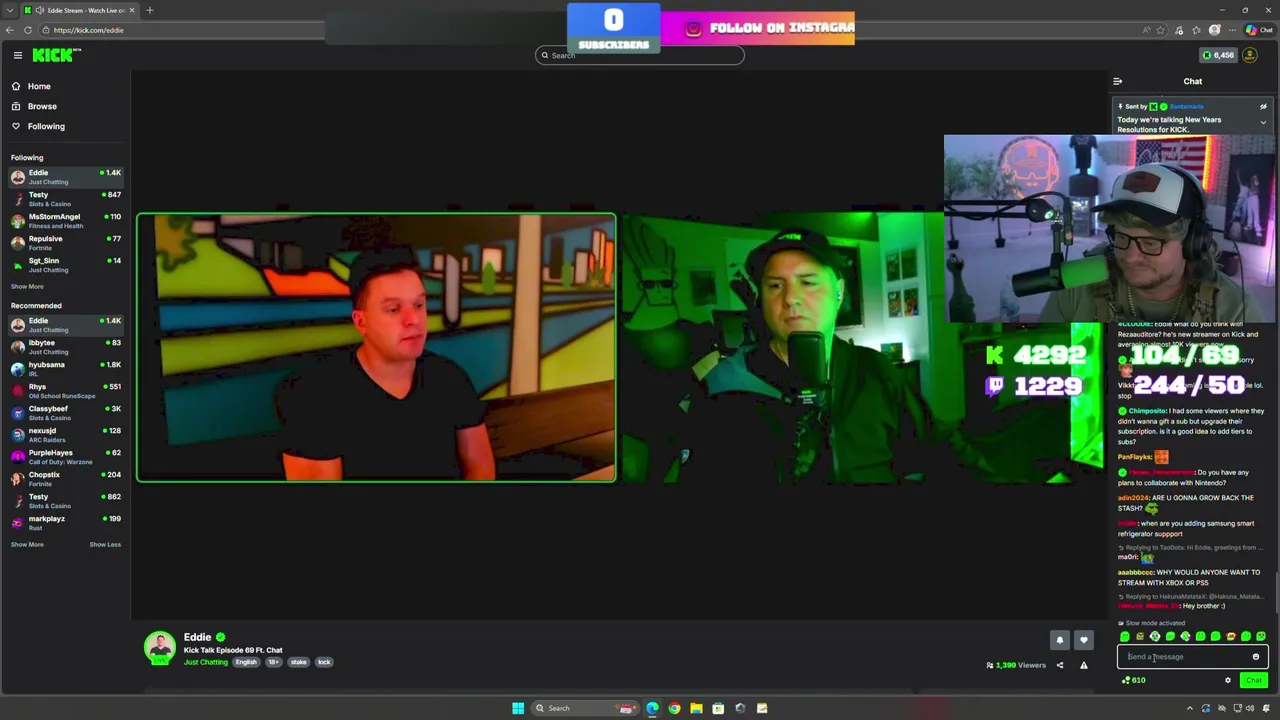Open Chopstix Fortnite channel
1280x720 pixels.
[x=65, y=479]
